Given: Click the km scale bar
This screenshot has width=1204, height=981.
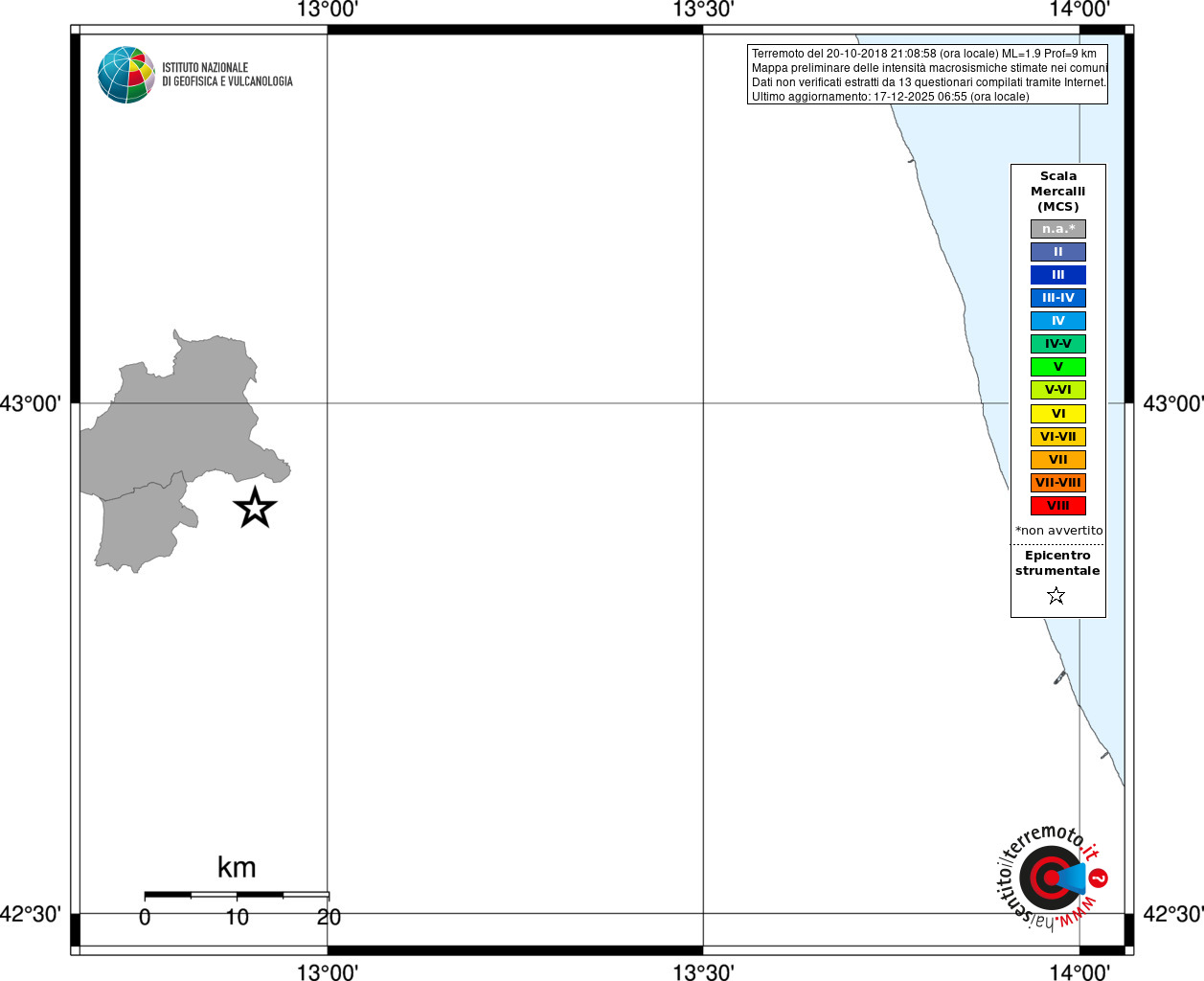Looking at the screenshot, I should click(237, 895).
